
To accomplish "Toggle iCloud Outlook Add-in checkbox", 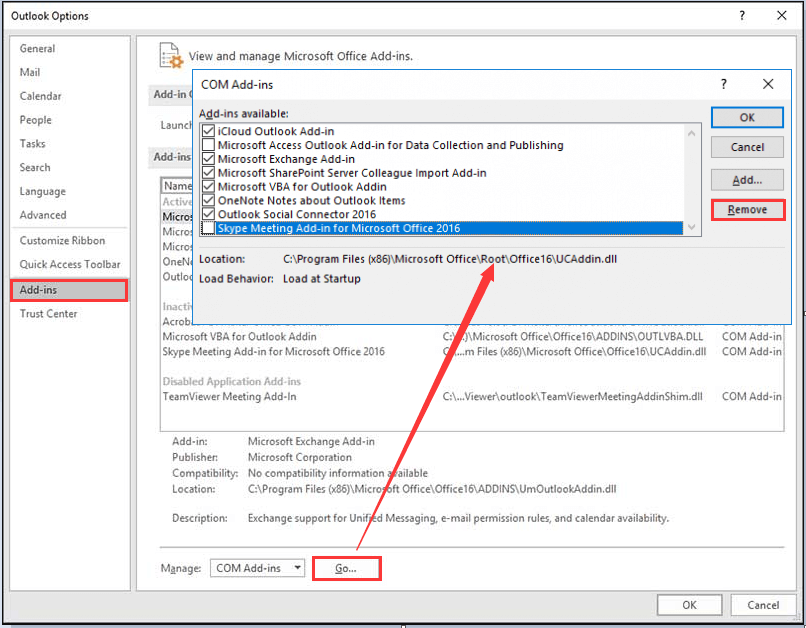I will 208,131.
